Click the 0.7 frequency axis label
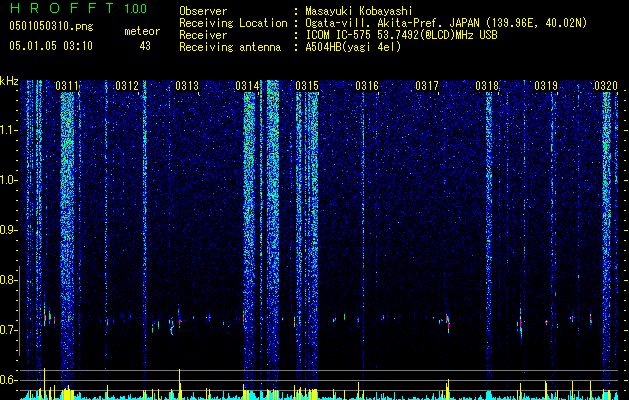629x400 pixels. [x=8, y=330]
